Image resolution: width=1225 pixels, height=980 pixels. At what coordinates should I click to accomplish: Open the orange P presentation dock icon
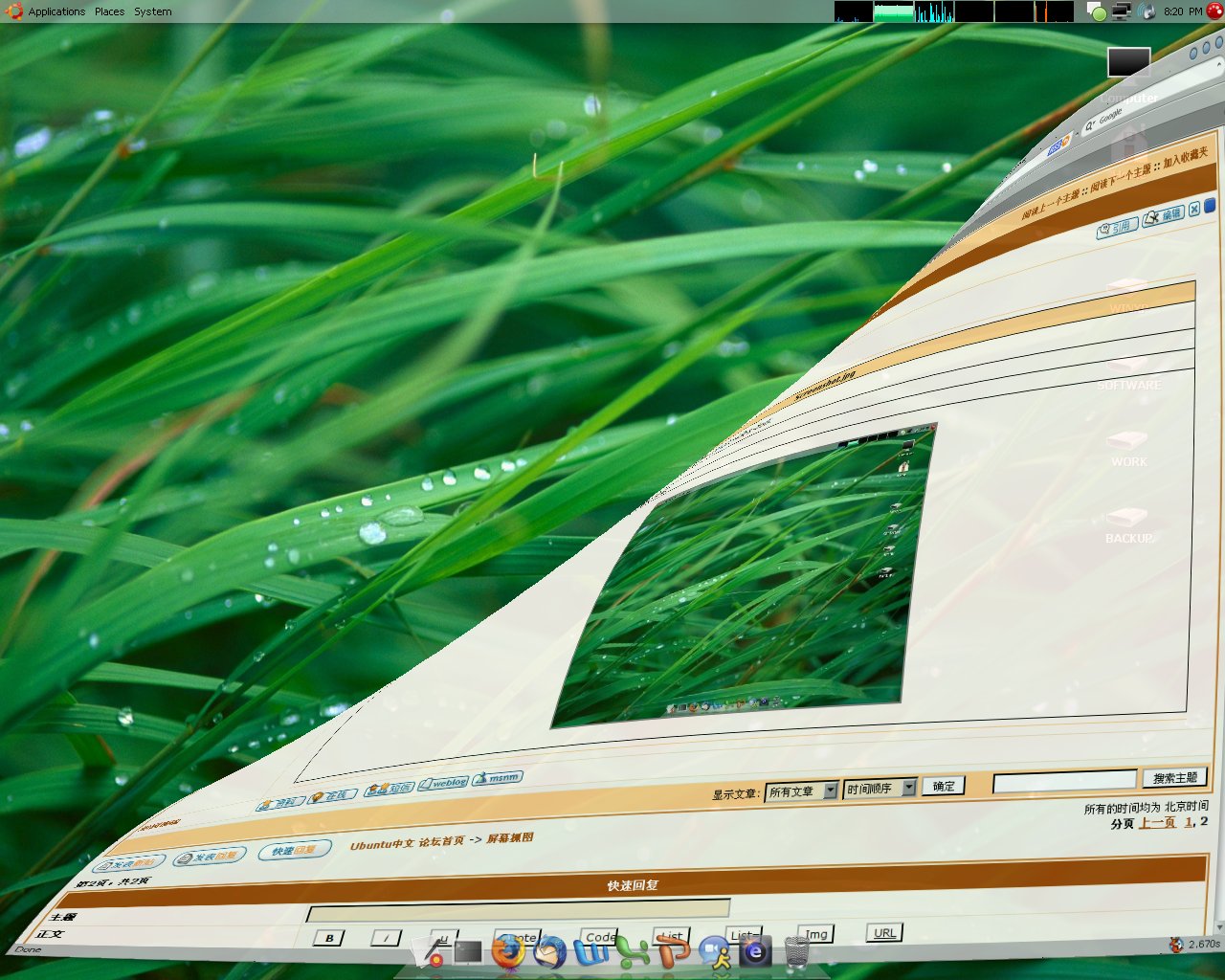[x=674, y=952]
